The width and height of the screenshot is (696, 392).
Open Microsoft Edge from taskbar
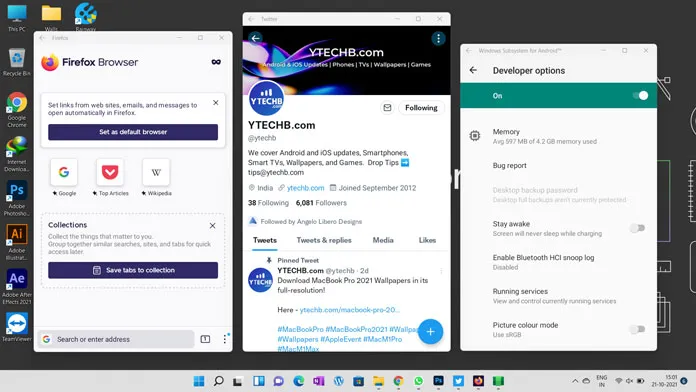pos(299,381)
